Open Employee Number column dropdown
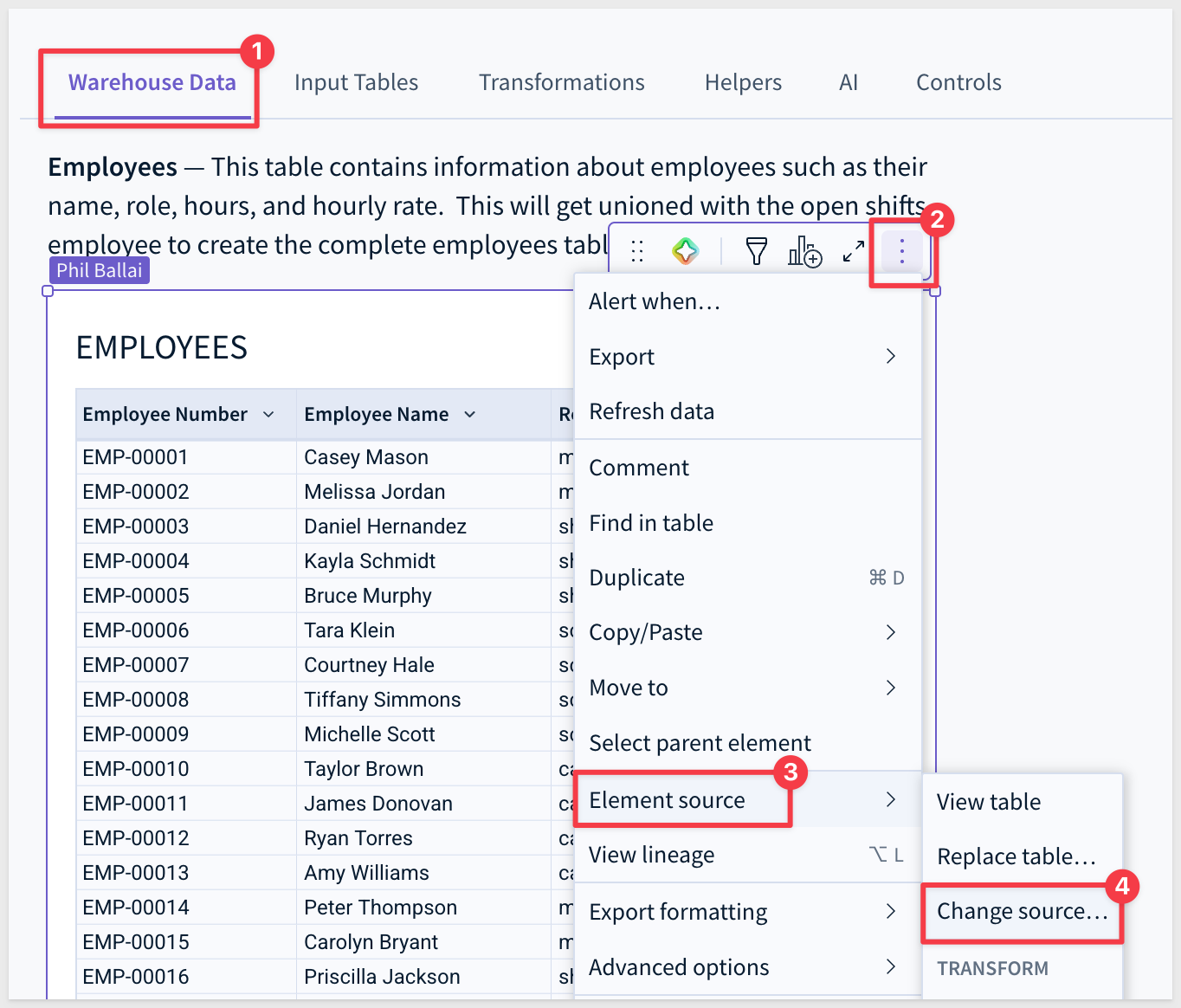This screenshot has width=1181, height=1008. 268,415
